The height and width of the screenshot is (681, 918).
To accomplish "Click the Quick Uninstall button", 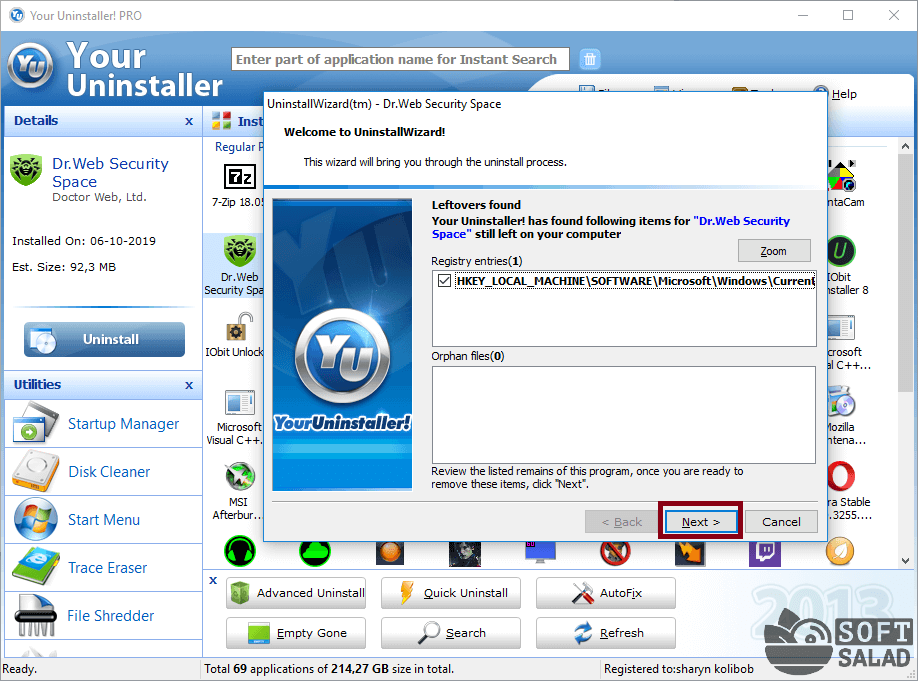I will (x=455, y=593).
